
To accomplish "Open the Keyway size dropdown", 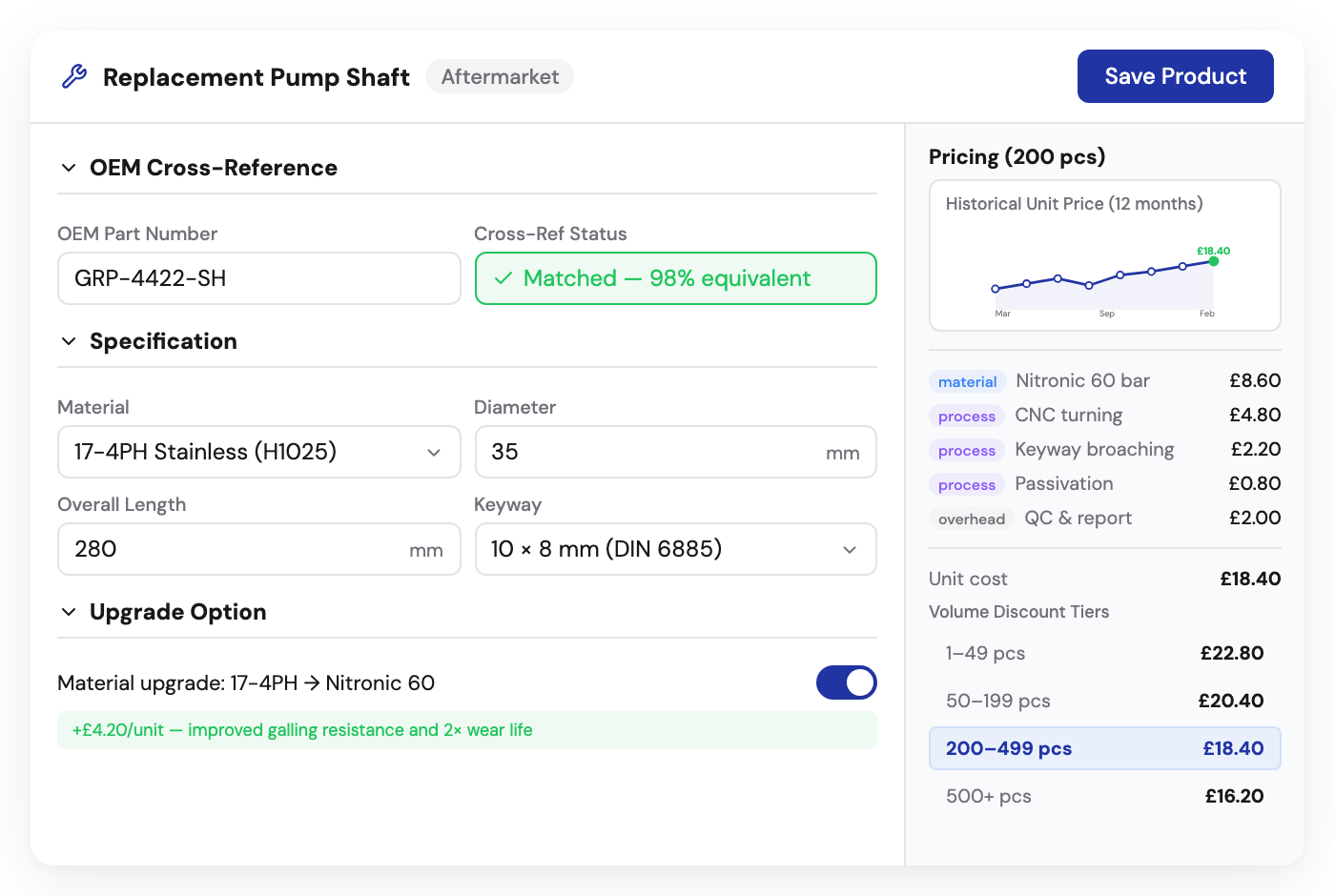I will 675,549.
